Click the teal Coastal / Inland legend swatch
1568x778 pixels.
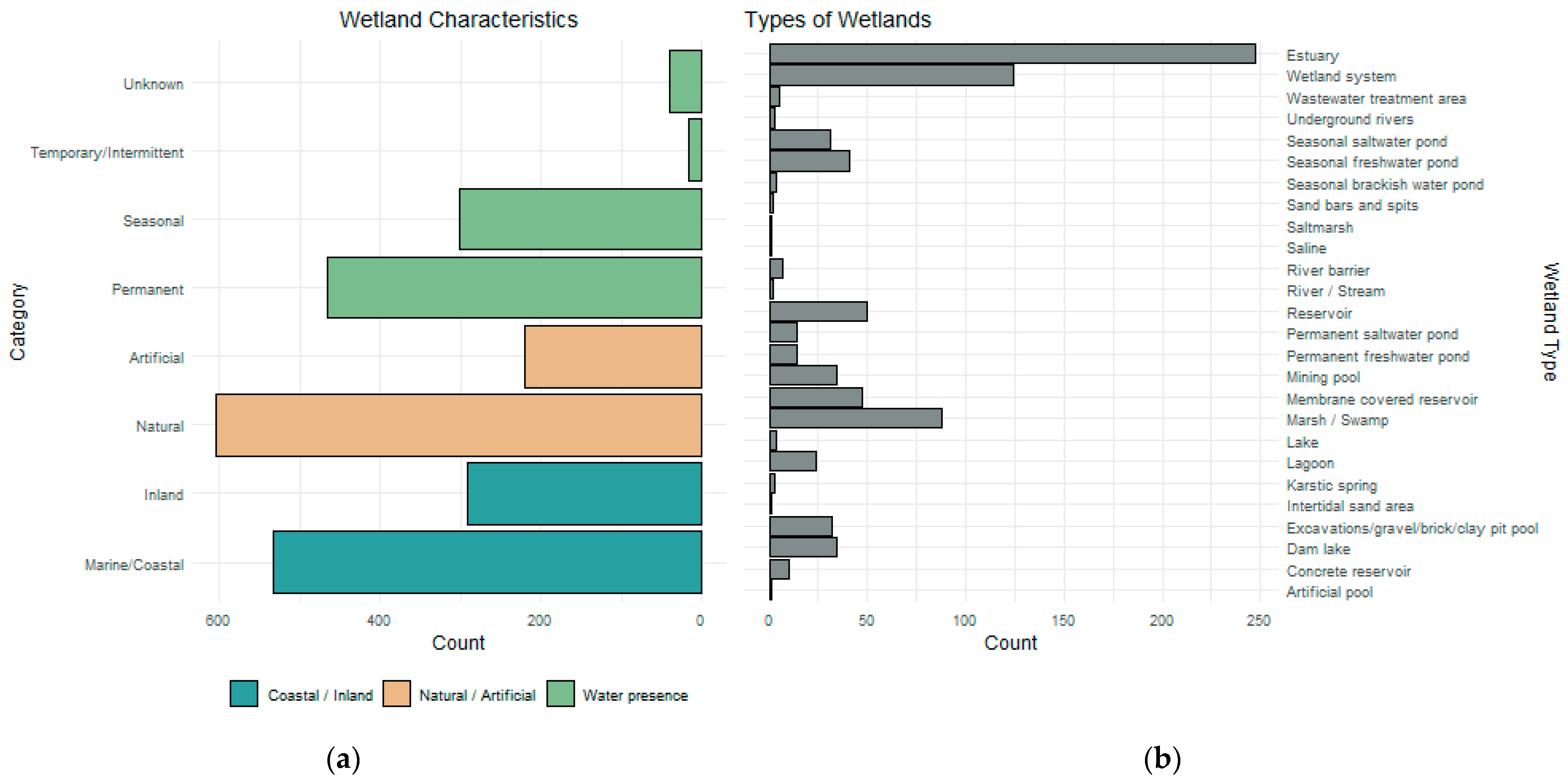pos(243,693)
